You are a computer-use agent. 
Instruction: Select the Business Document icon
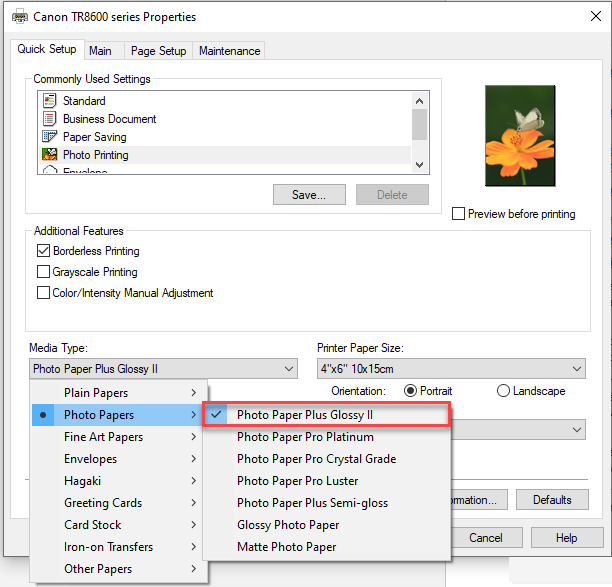(48, 119)
